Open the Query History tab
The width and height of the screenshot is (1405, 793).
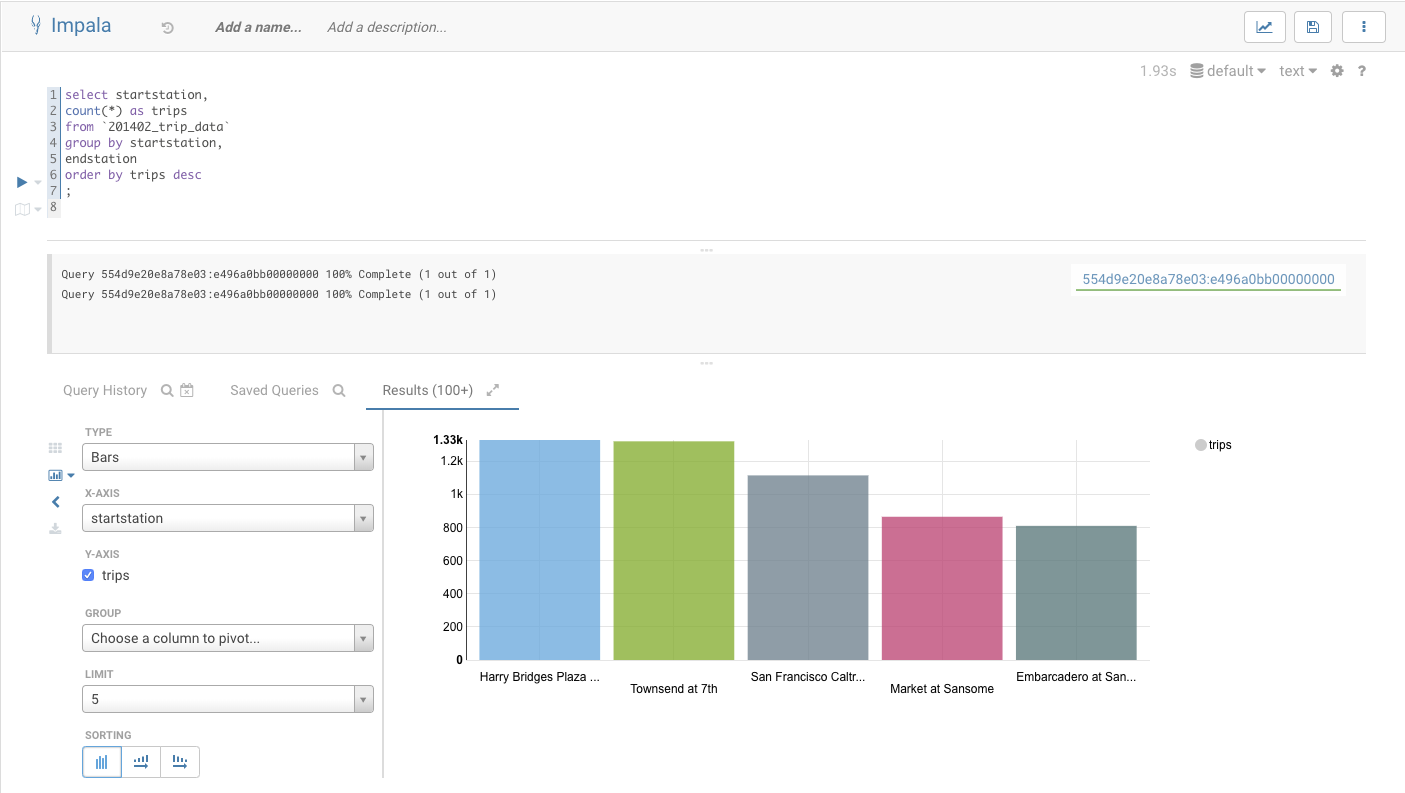(x=104, y=390)
